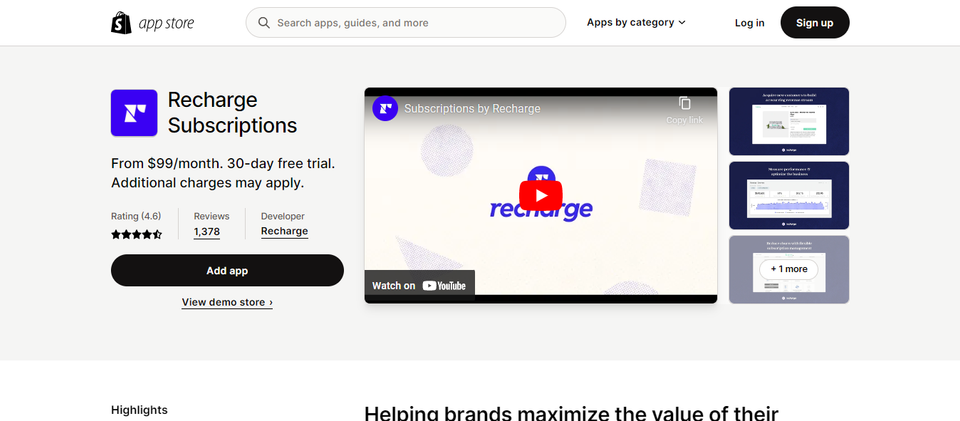Open the Shopify app store logo
Viewport: 960px width, 421px height.
click(152, 23)
